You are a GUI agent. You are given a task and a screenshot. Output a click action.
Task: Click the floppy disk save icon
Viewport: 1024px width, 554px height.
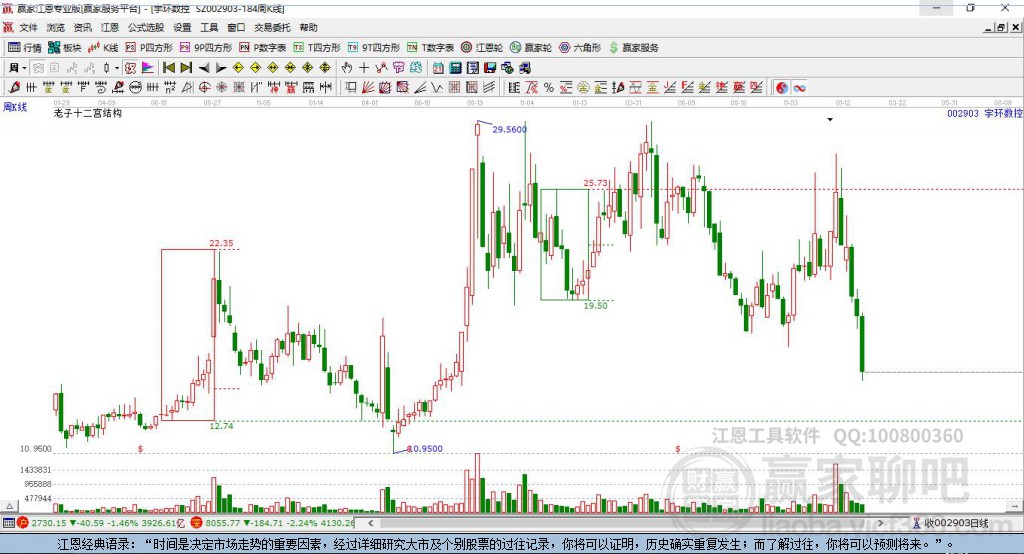click(x=490, y=67)
